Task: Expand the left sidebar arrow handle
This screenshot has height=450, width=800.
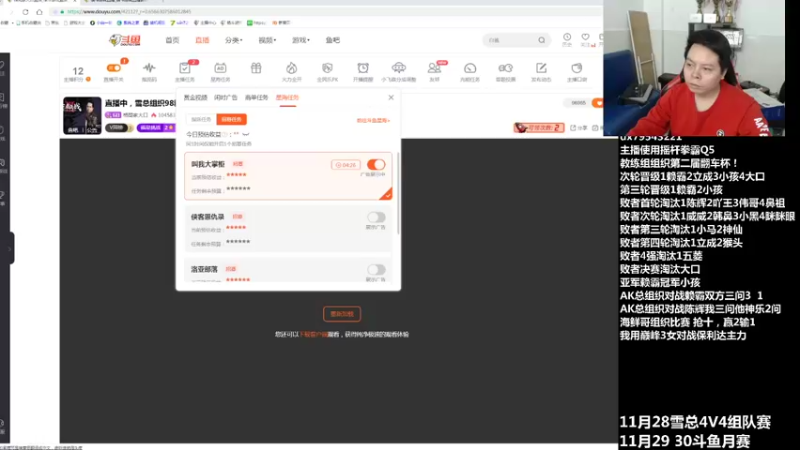Action: click(x=9, y=248)
